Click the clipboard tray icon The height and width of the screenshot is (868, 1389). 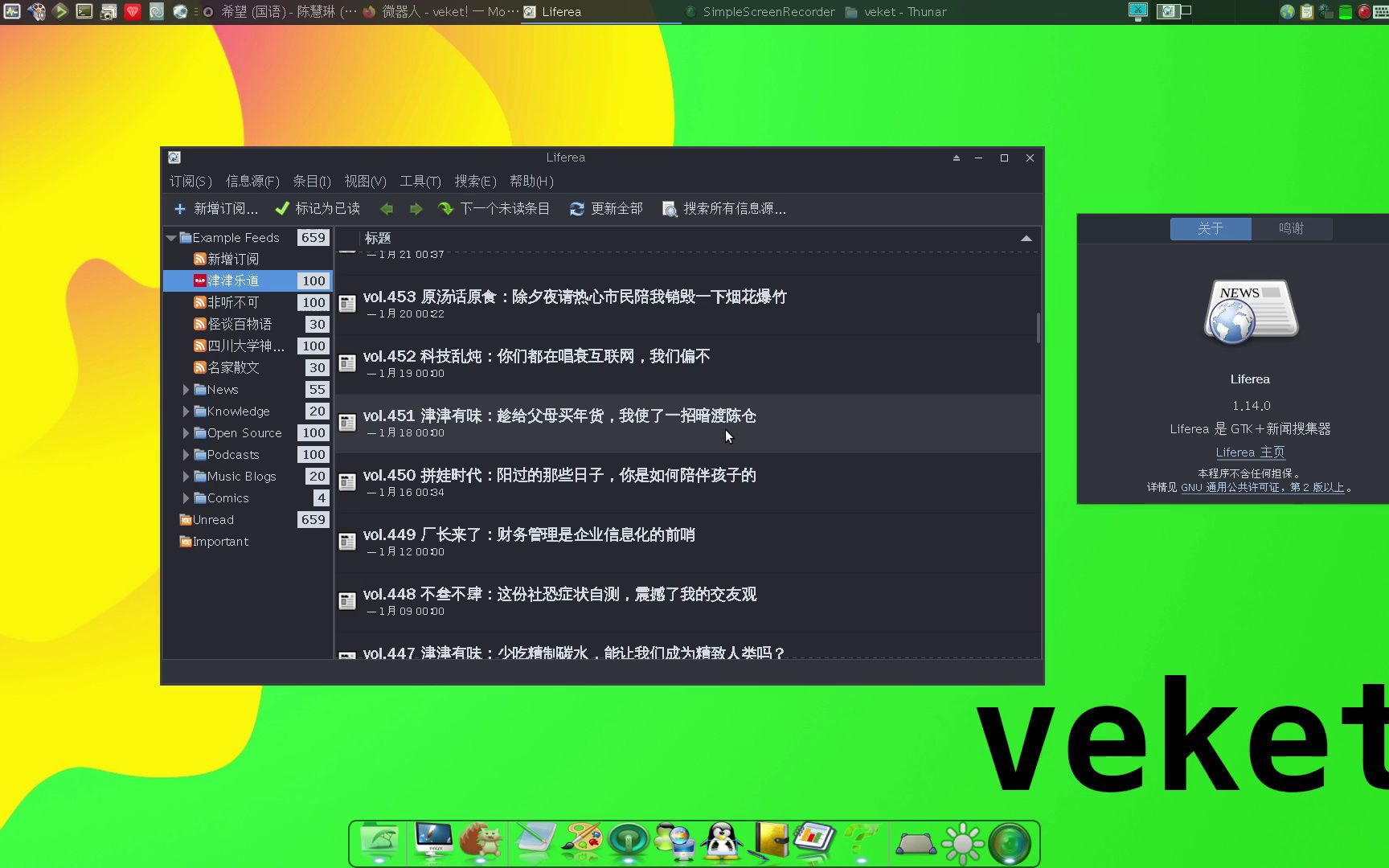click(x=1307, y=12)
